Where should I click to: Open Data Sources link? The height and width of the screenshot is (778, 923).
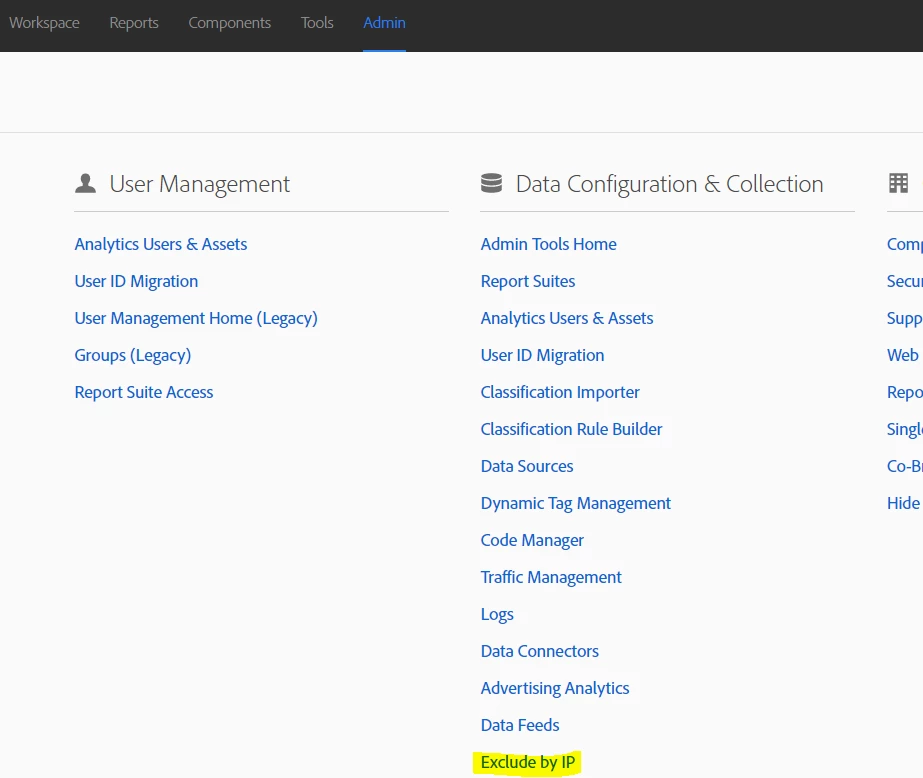(527, 466)
